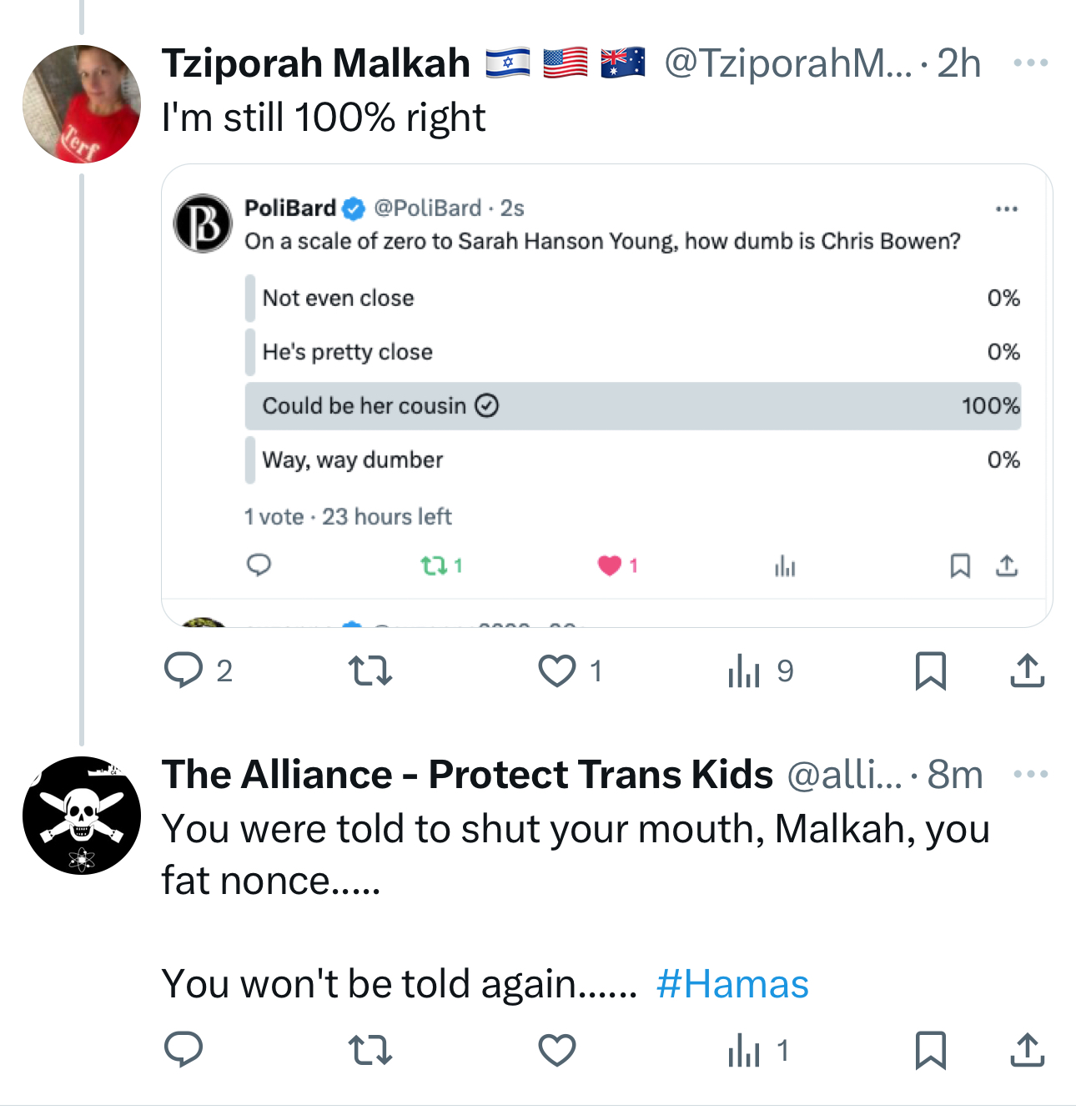Open the #Hamas hashtag link

pyautogui.click(x=732, y=984)
